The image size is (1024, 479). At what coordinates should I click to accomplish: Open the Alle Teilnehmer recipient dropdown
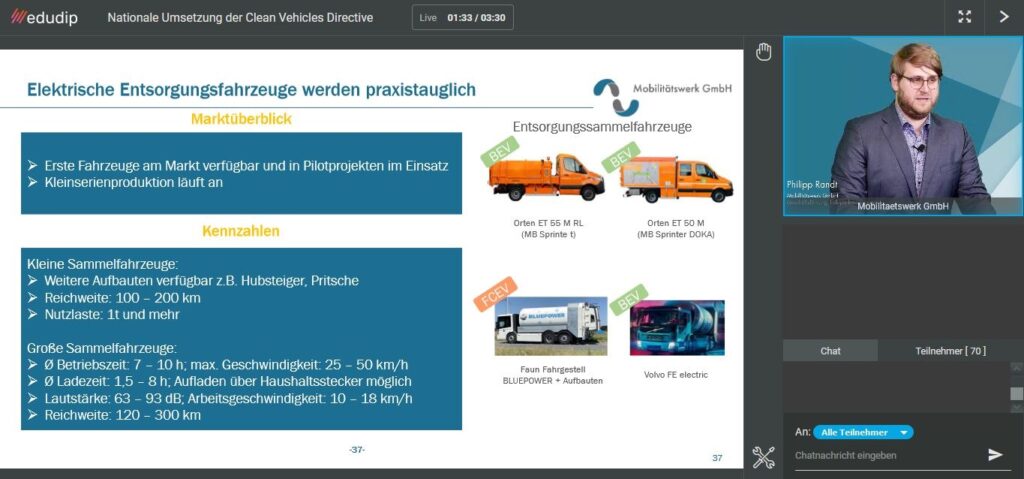(x=863, y=433)
